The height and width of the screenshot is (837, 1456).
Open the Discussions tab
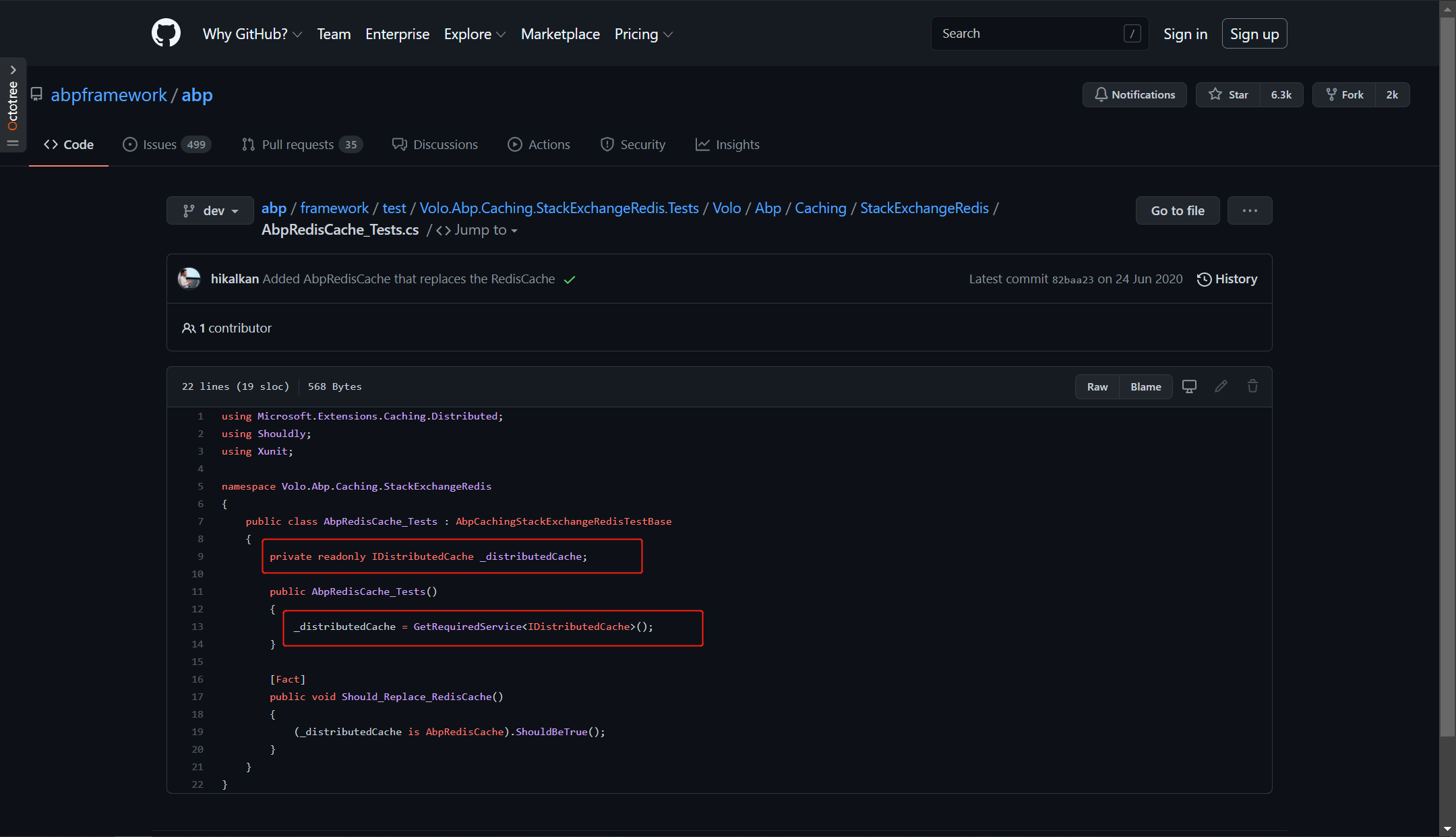click(435, 144)
